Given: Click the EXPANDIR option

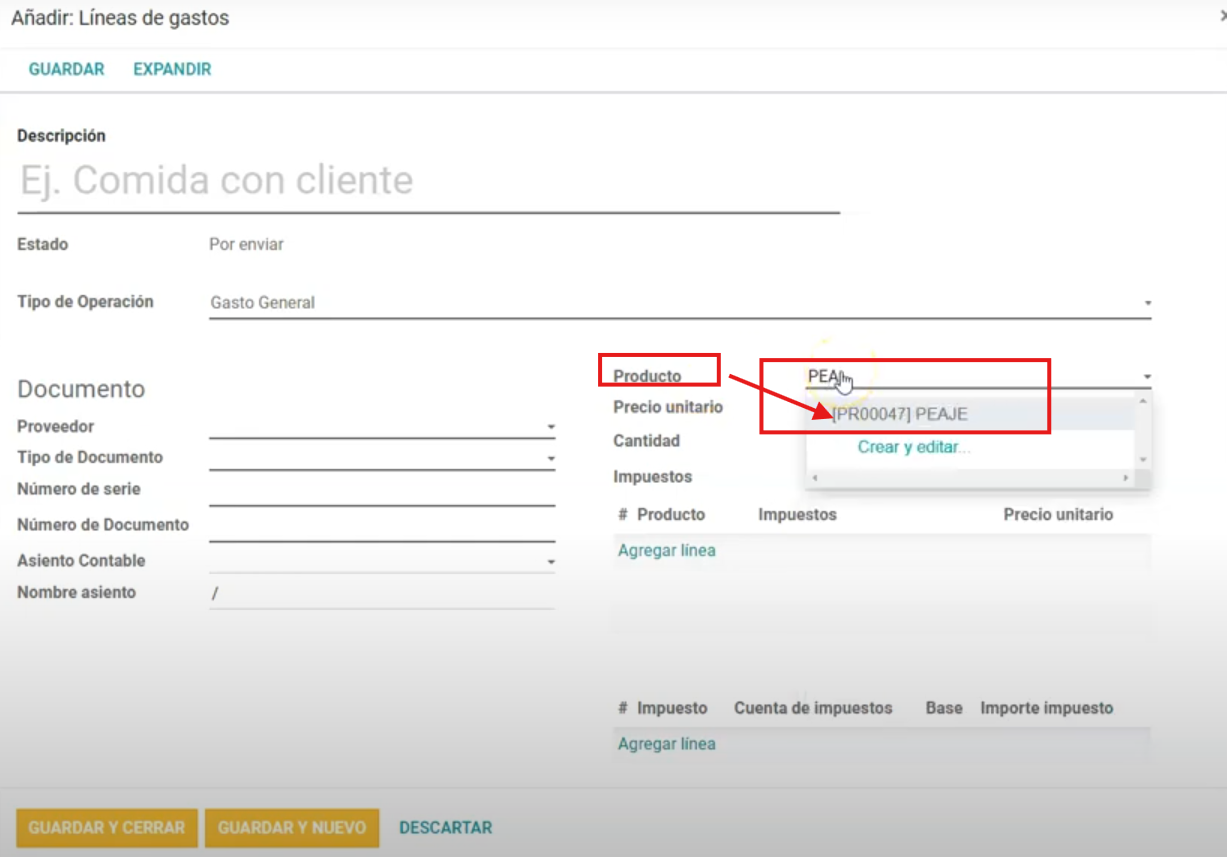Looking at the screenshot, I should (x=172, y=69).
